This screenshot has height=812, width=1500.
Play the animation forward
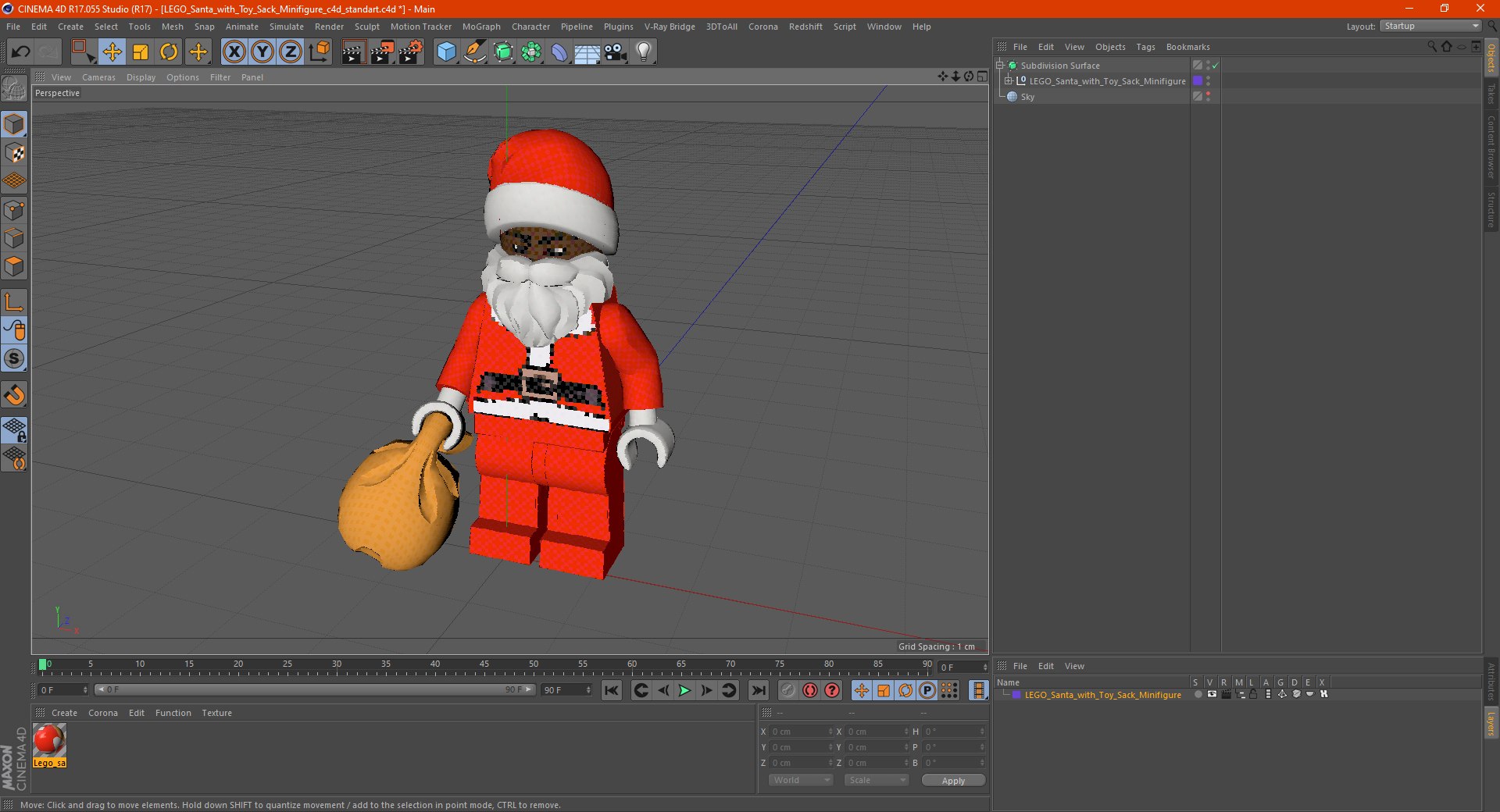(684, 690)
